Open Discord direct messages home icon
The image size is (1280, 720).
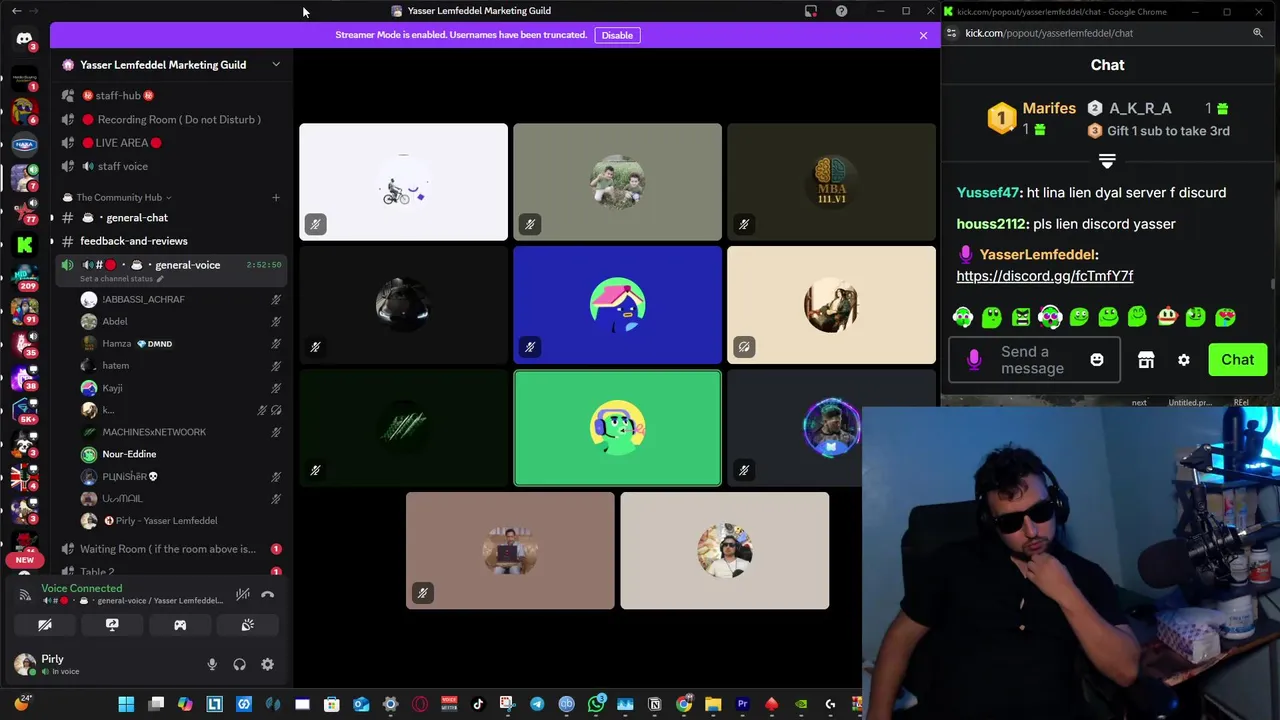(x=24, y=39)
